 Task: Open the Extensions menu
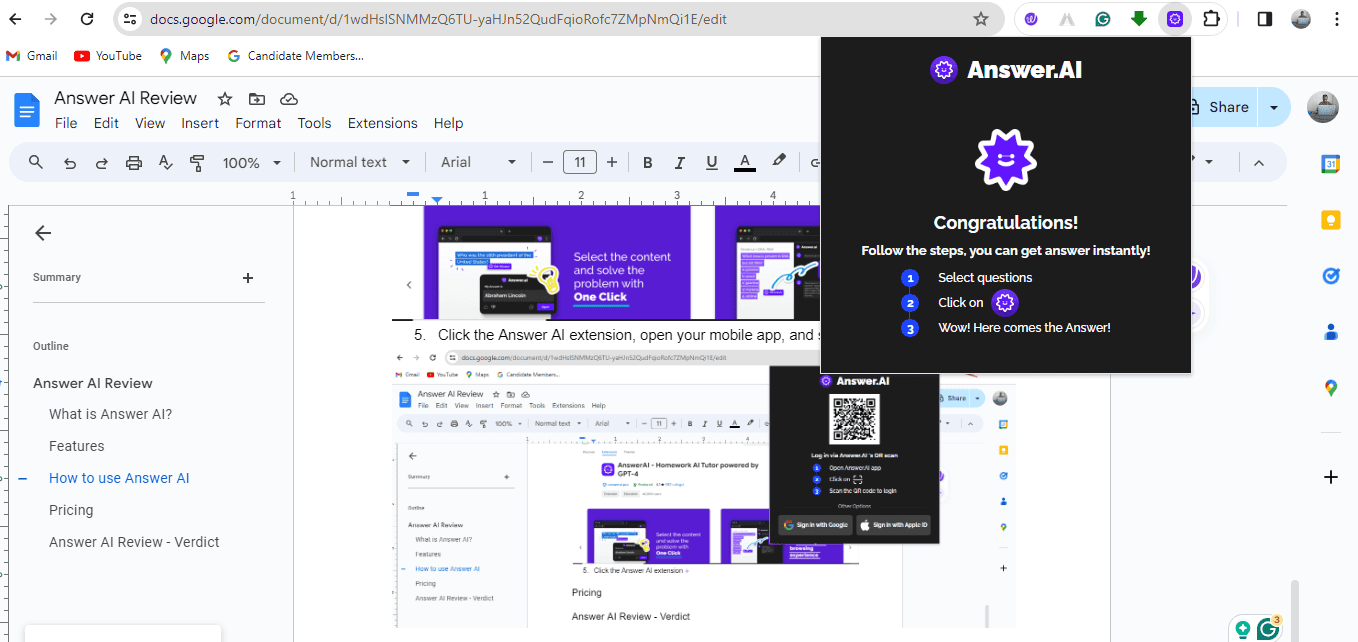(382, 122)
